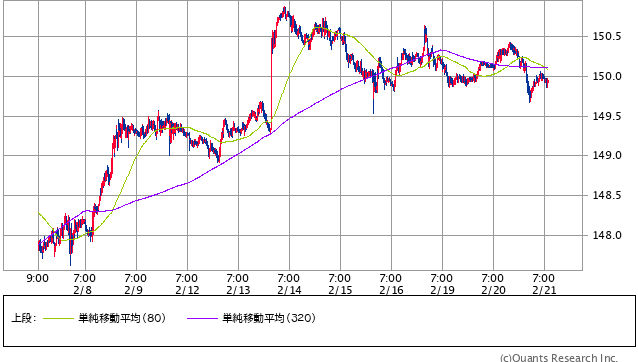Click the 2/14 date label
Screen dimensions: 638x362
pos(289,290)
